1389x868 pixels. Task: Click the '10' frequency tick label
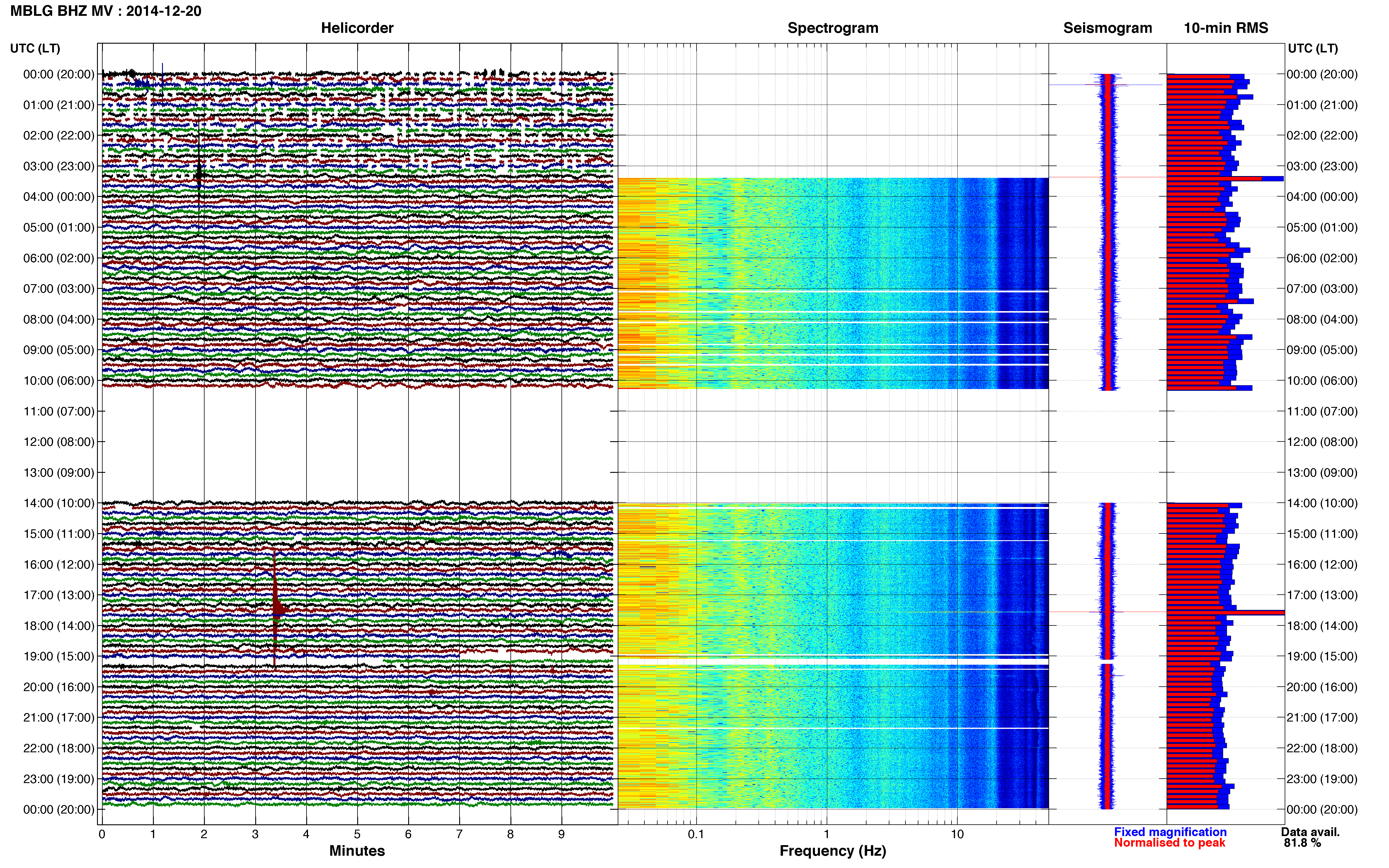pyautogui.click(x=957, y=834)
